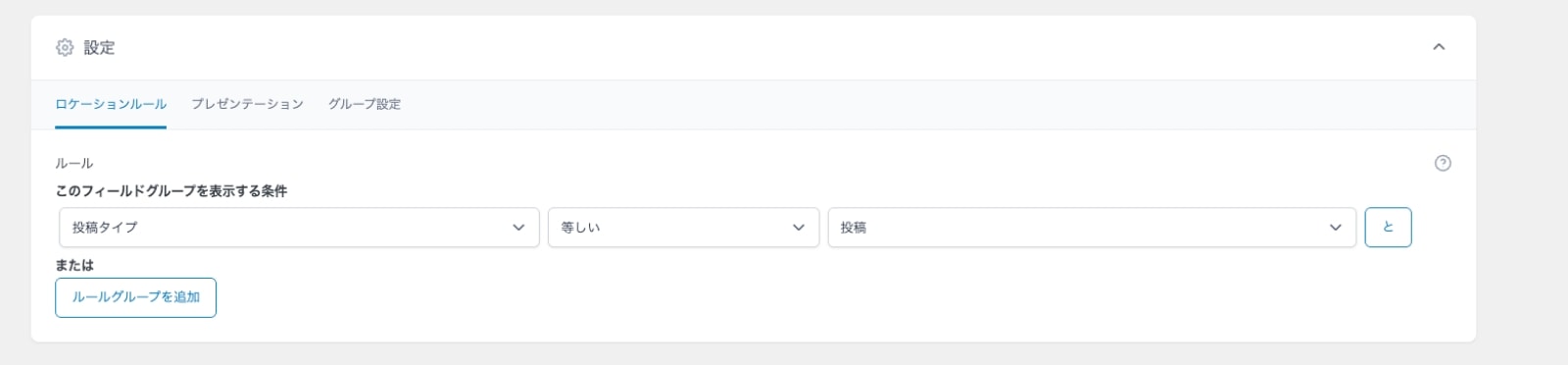Viewport: 1568px width, 365px height.
Task: Click the gear icon beside 設定
Action: (65, 47)
